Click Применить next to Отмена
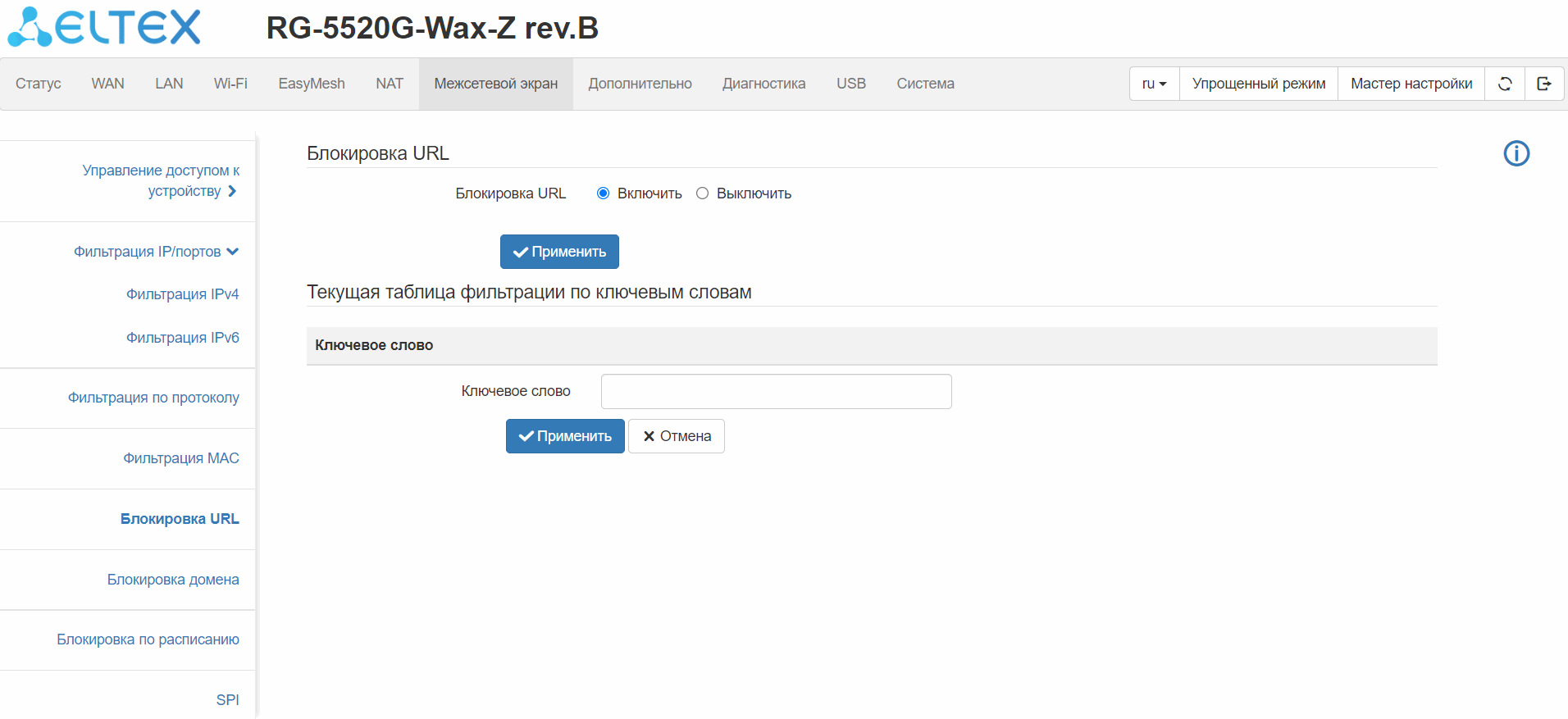Screen dimensions: 1568x719 click(565, 436)
